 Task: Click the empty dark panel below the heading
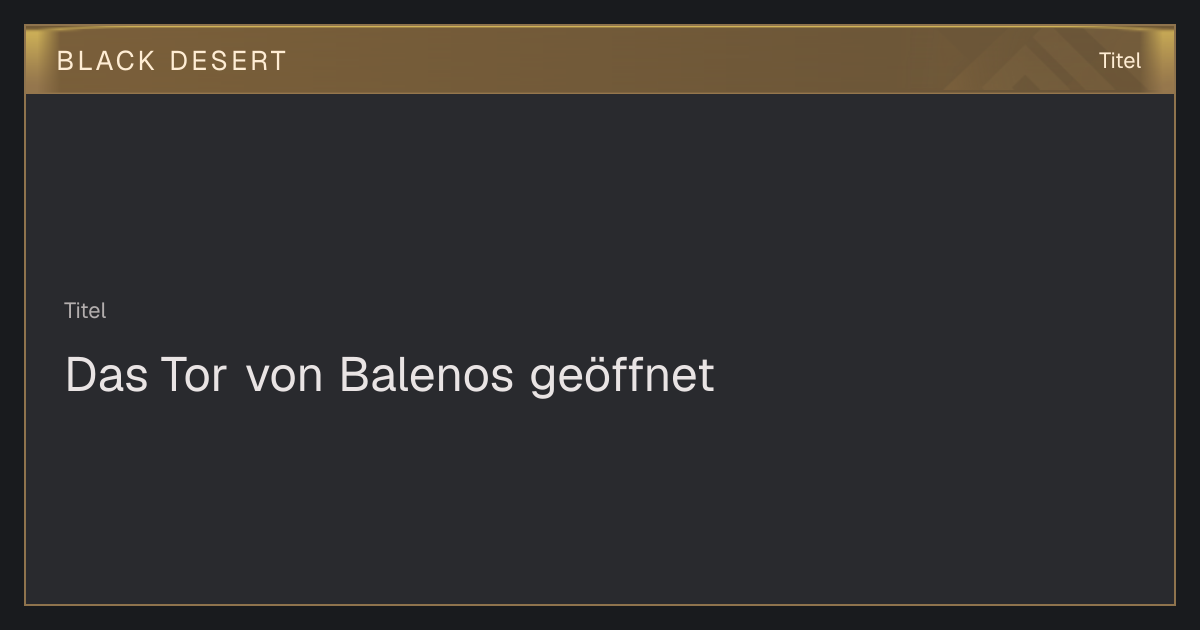(600, 500)
